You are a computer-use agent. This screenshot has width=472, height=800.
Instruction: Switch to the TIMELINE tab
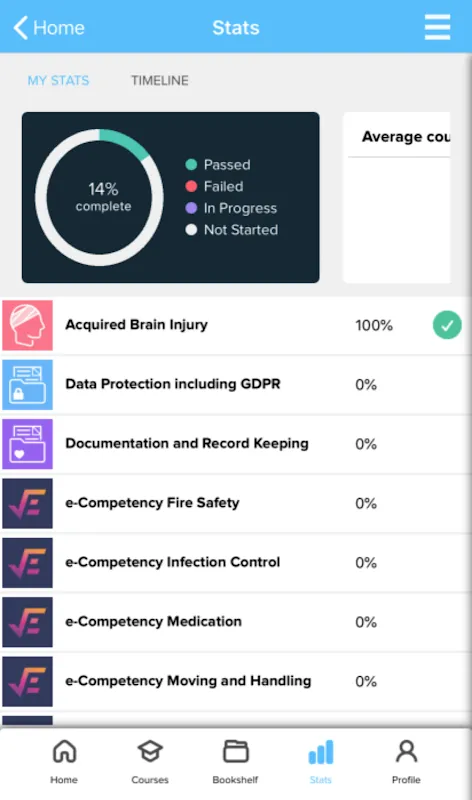[160, 81]
